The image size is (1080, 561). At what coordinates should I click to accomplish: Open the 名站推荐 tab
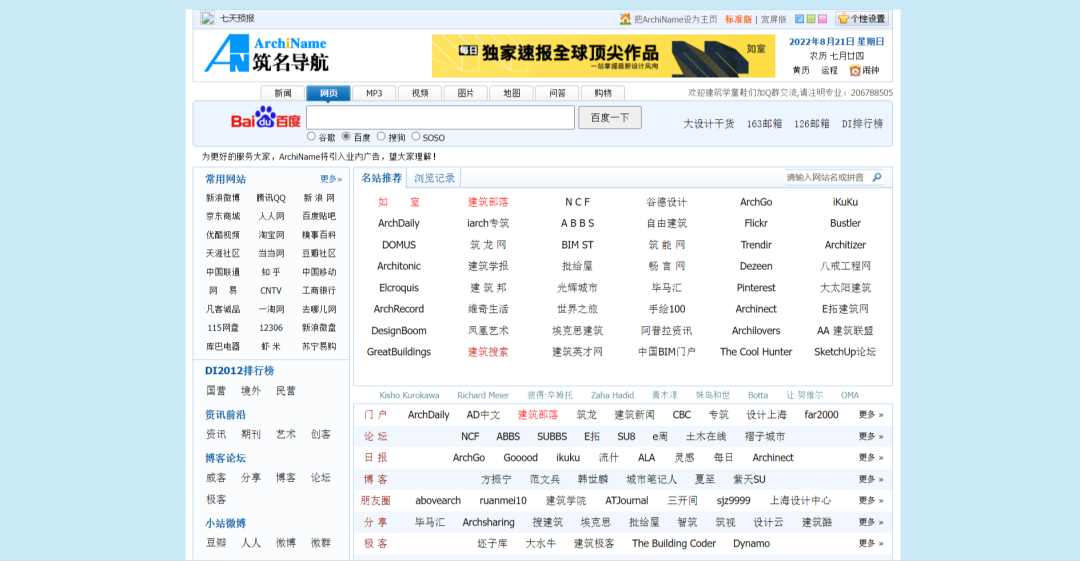coord(382,178)
